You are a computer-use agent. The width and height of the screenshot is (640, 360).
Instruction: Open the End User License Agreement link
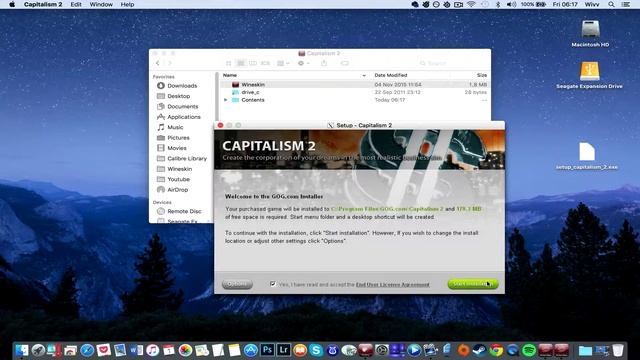click(393, 284)
